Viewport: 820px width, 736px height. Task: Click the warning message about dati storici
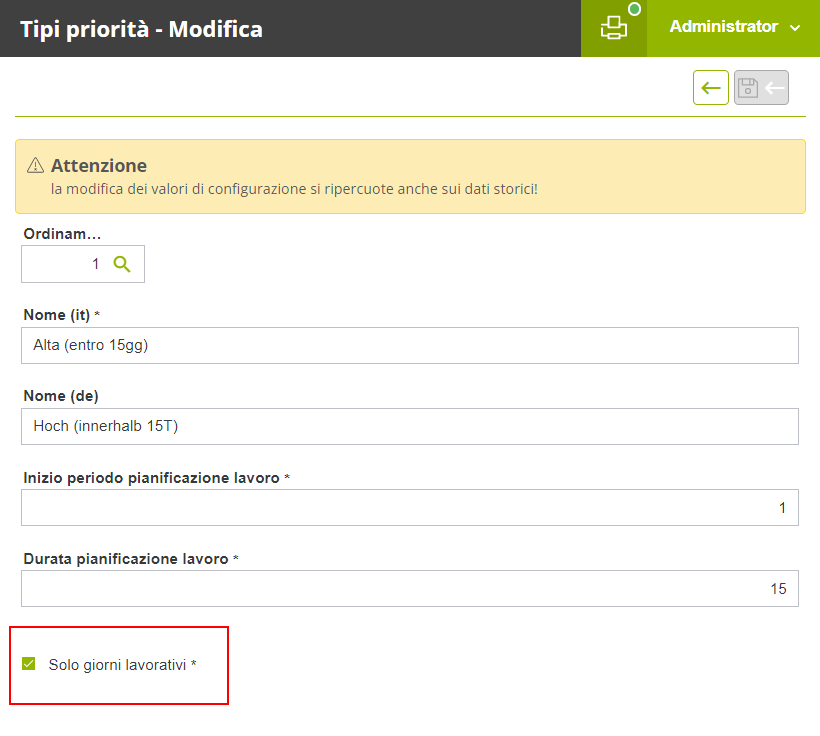(294, 188)
